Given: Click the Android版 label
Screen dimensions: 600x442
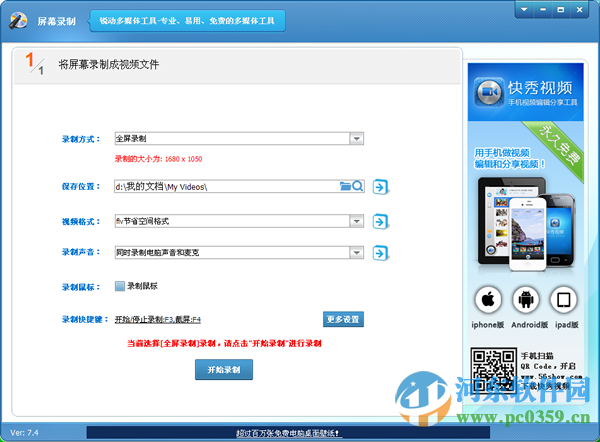Looking at the screenshot, I should point(530,325).
